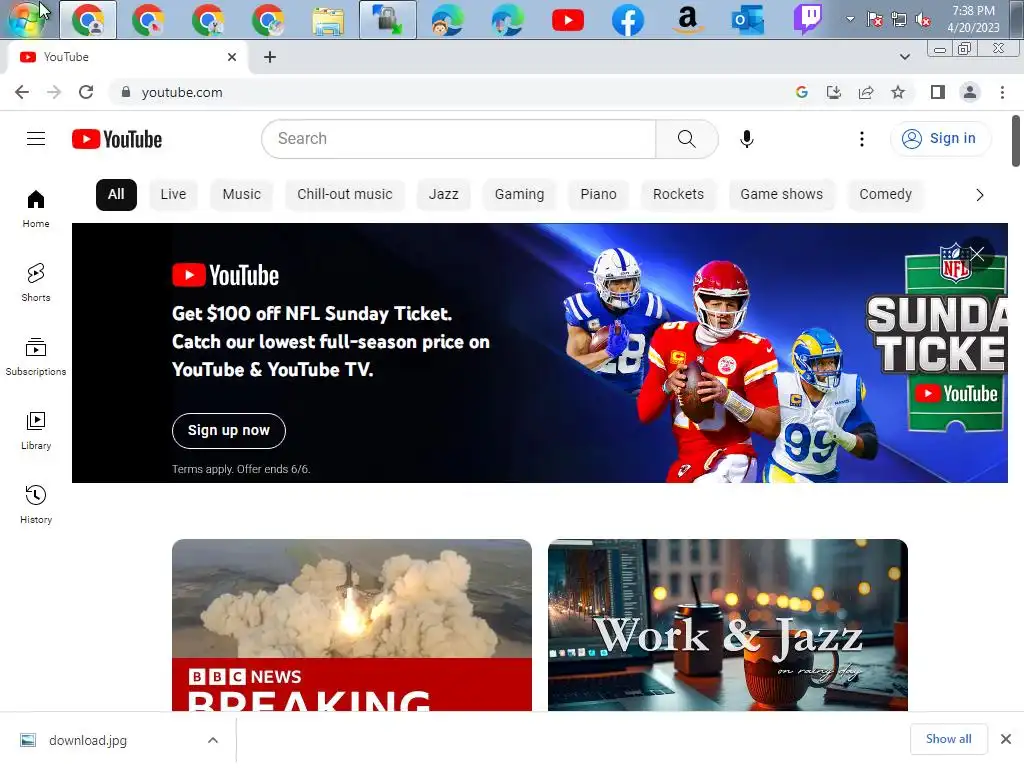
Task: Open new tab with plus button
Action: (270, 57)
